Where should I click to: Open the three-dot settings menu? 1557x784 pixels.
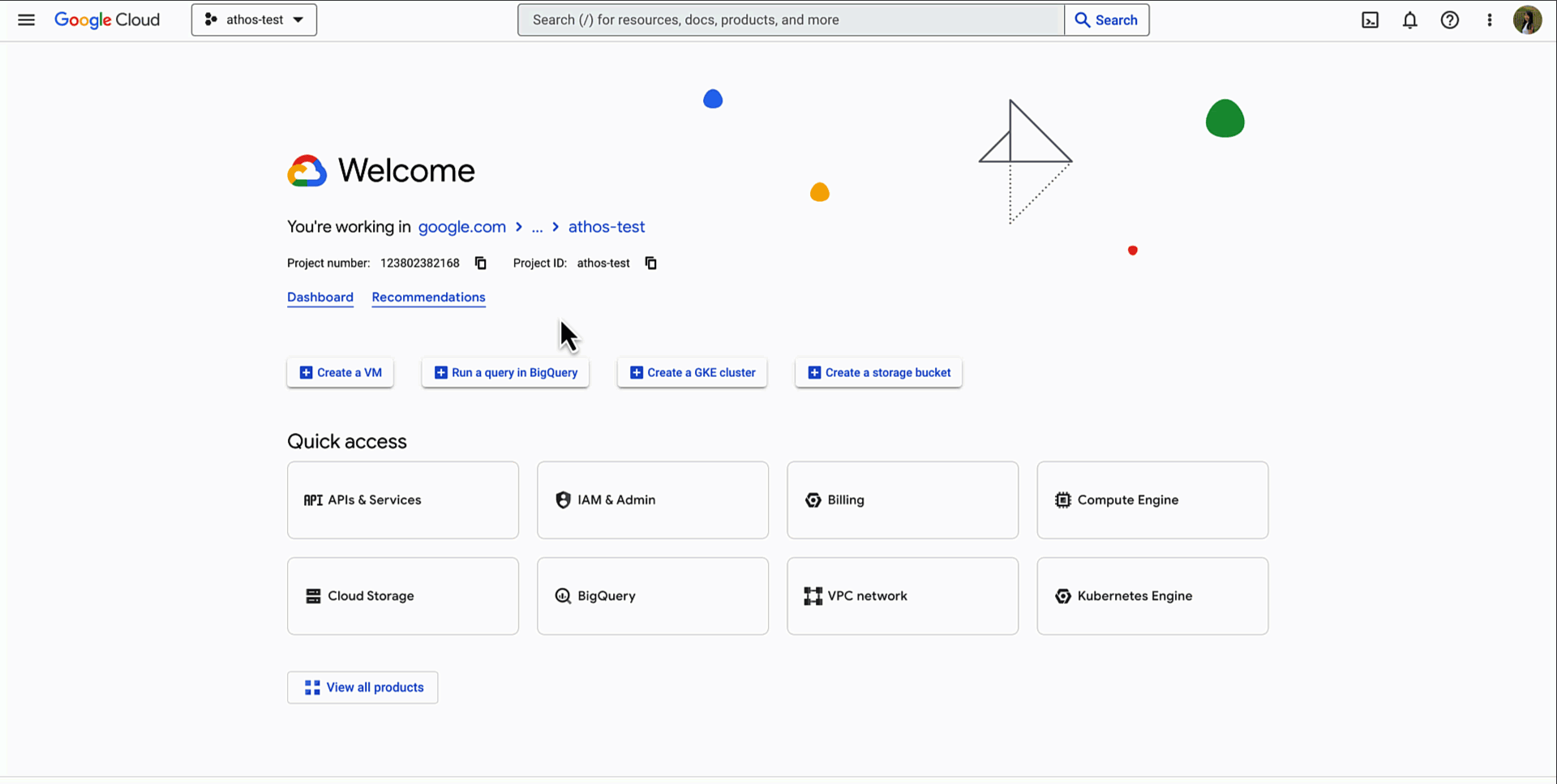1490,20
